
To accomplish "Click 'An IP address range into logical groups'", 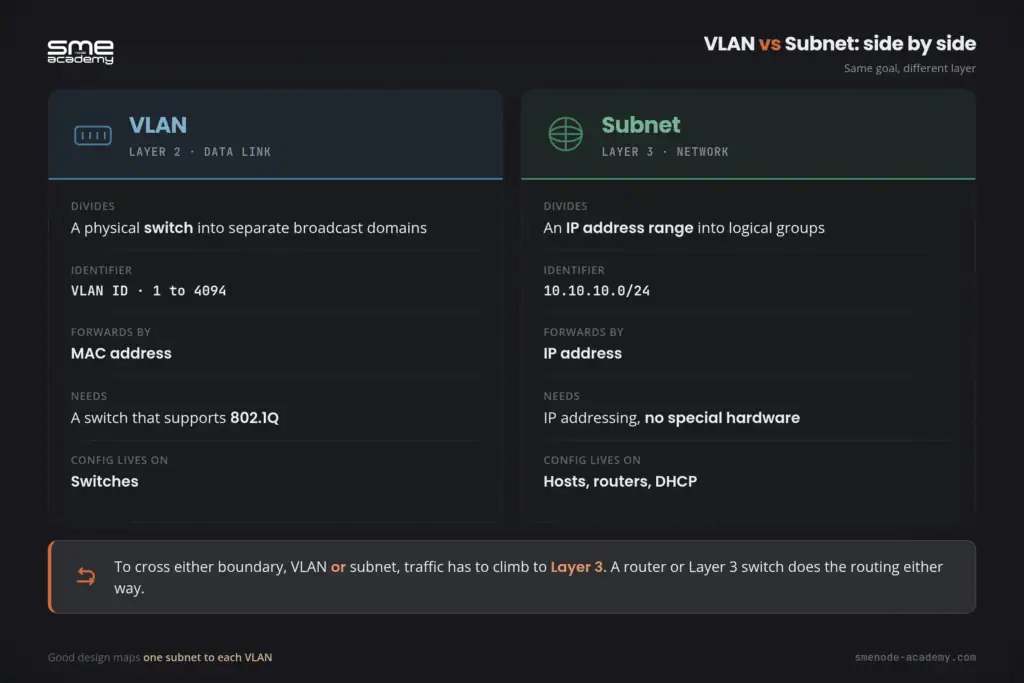I will tap(684, 228).
